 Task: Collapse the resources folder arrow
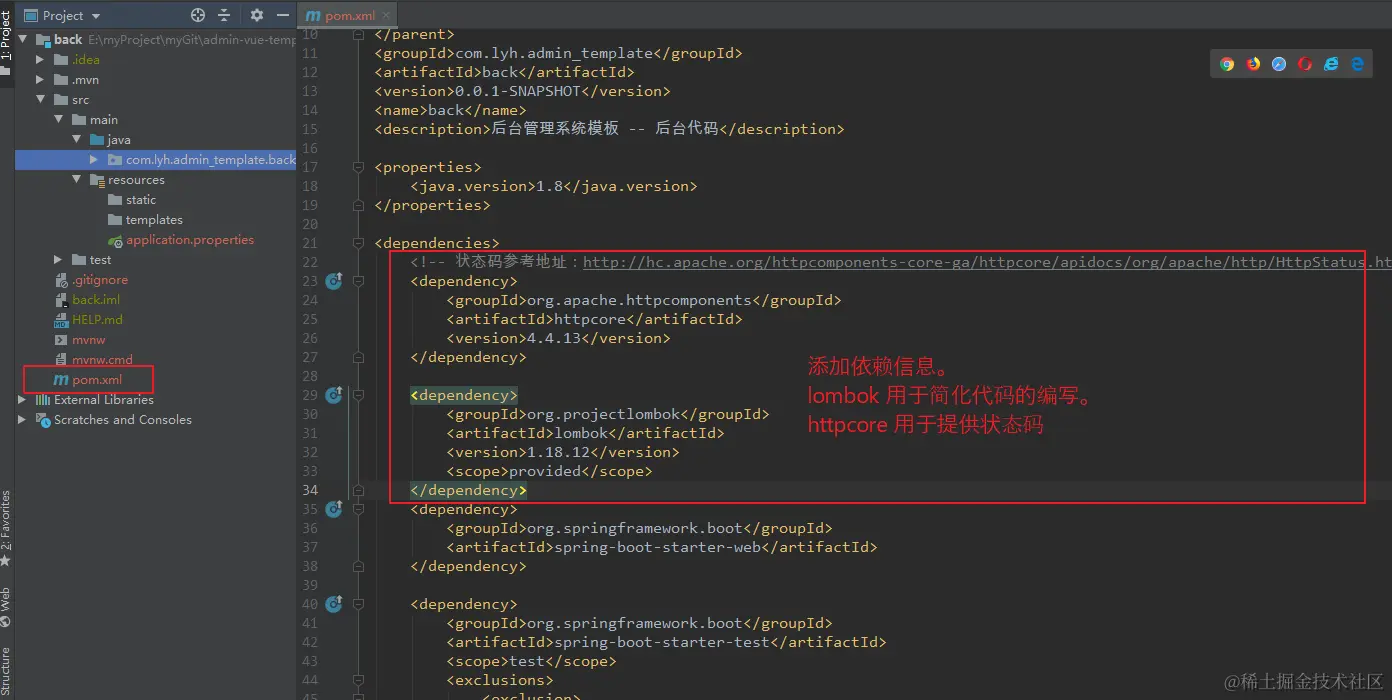[77, 180]
